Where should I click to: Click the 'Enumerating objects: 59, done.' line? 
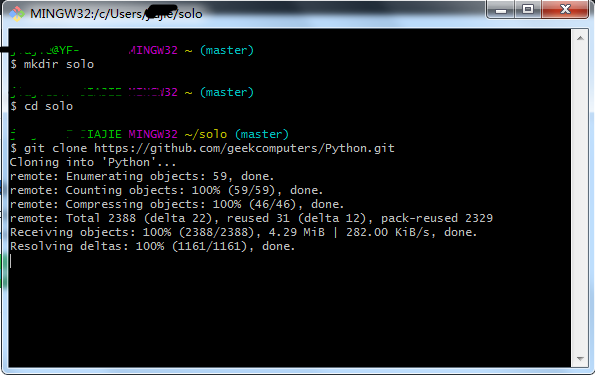pos(142,176)
